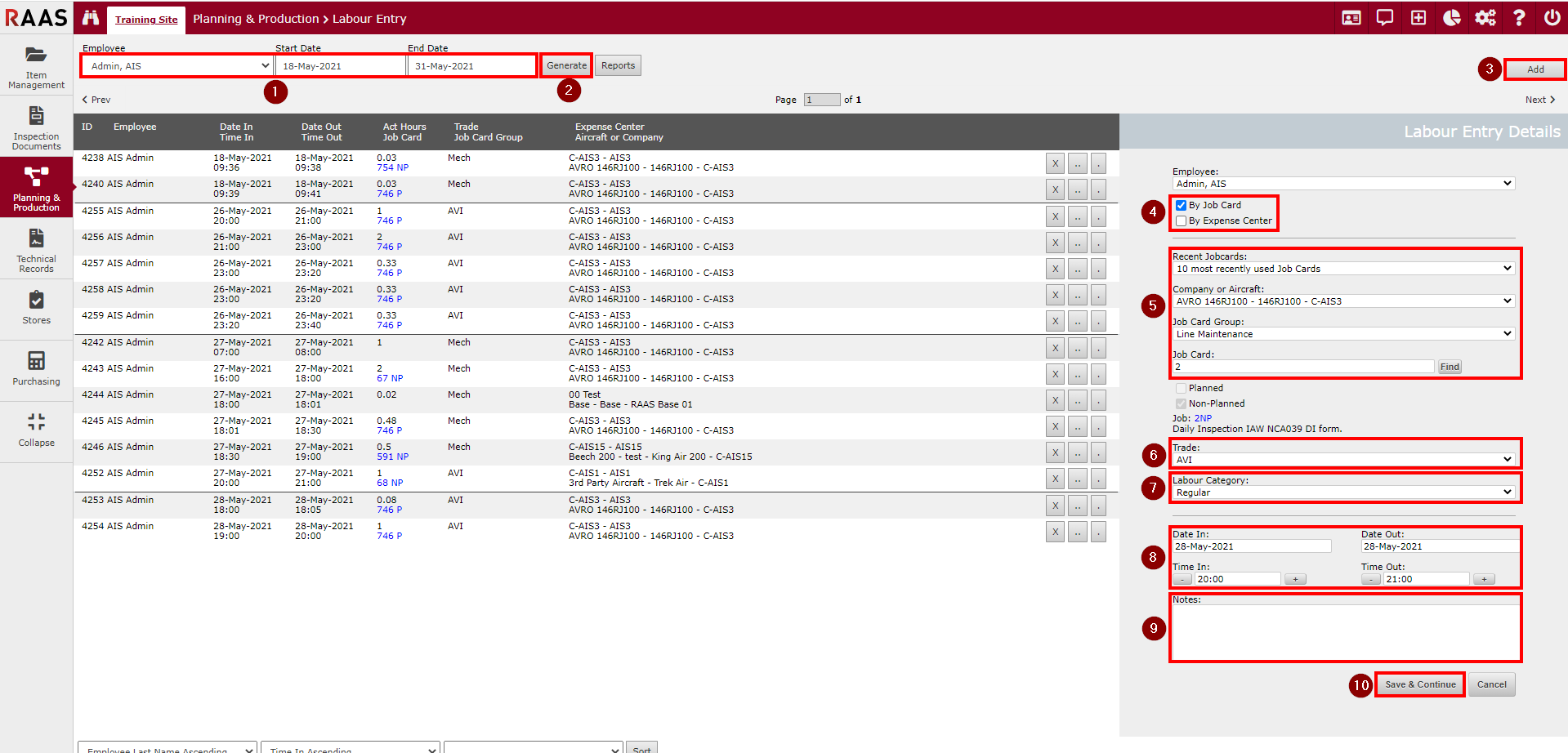1568x753 pixels.
Task: Tick the Planned checkbox
Action: tap(1181, 389)
